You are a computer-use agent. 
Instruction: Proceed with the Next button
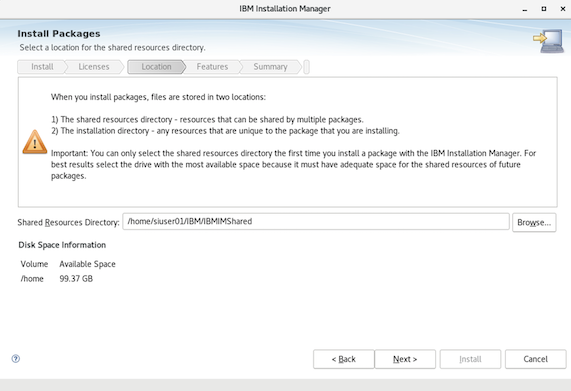pos(405,359)
